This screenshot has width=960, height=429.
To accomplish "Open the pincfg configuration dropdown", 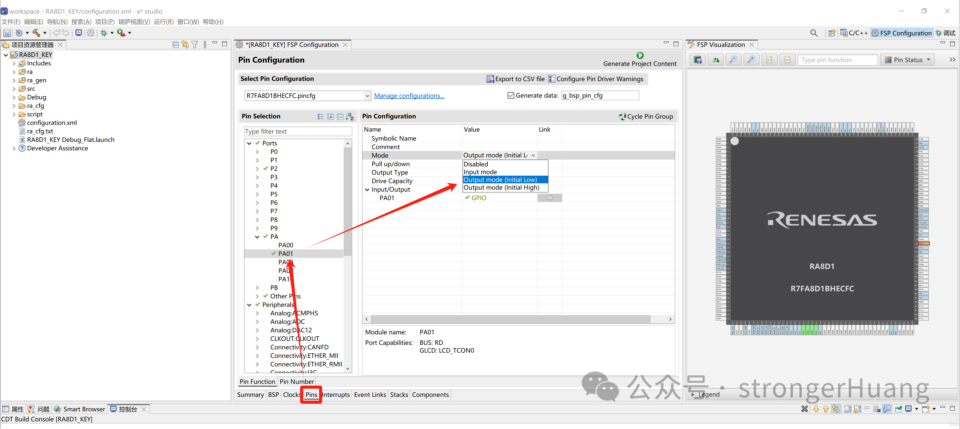I will tap(367, 95).
